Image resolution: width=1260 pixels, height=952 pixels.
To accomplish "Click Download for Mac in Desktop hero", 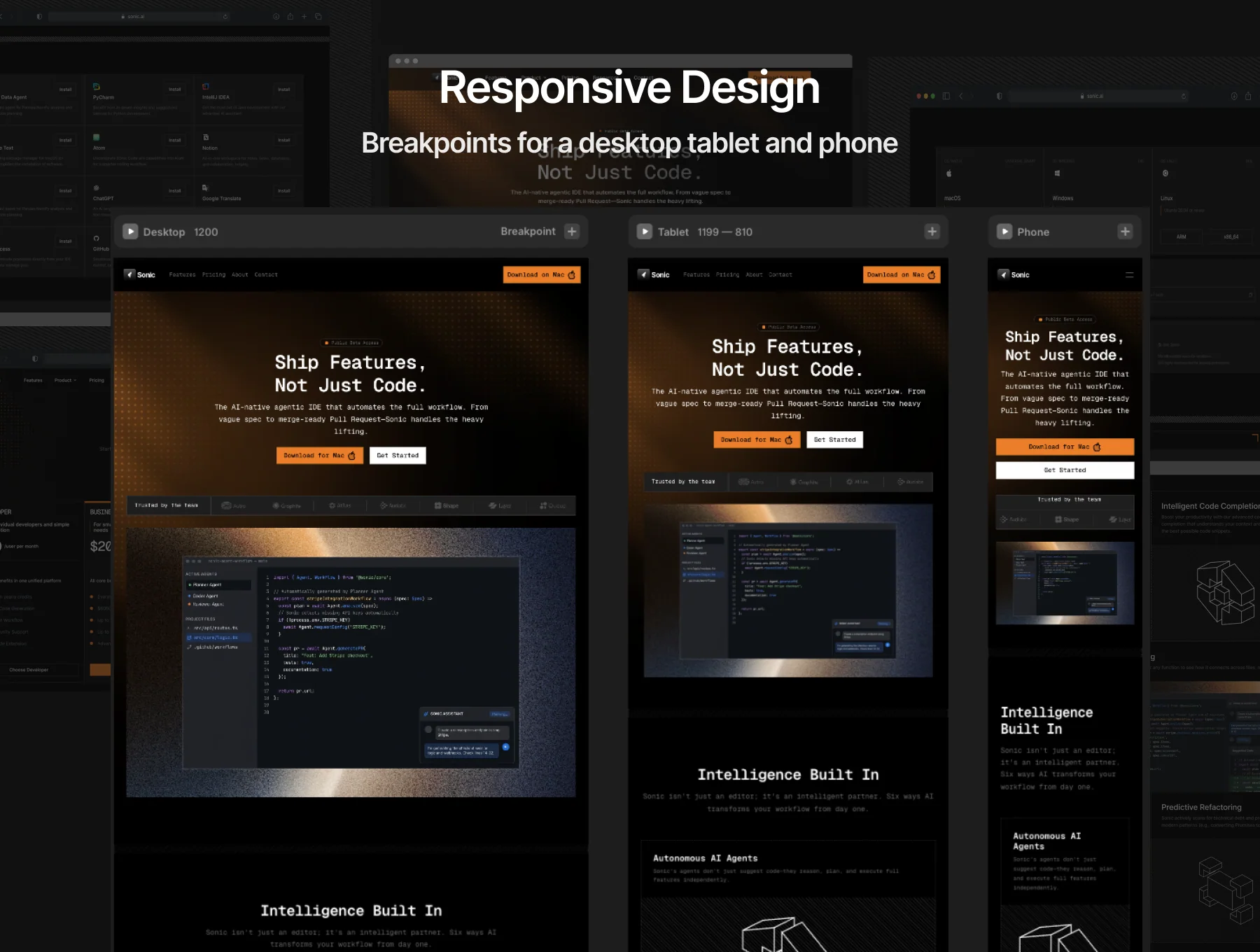I will 319,455.
